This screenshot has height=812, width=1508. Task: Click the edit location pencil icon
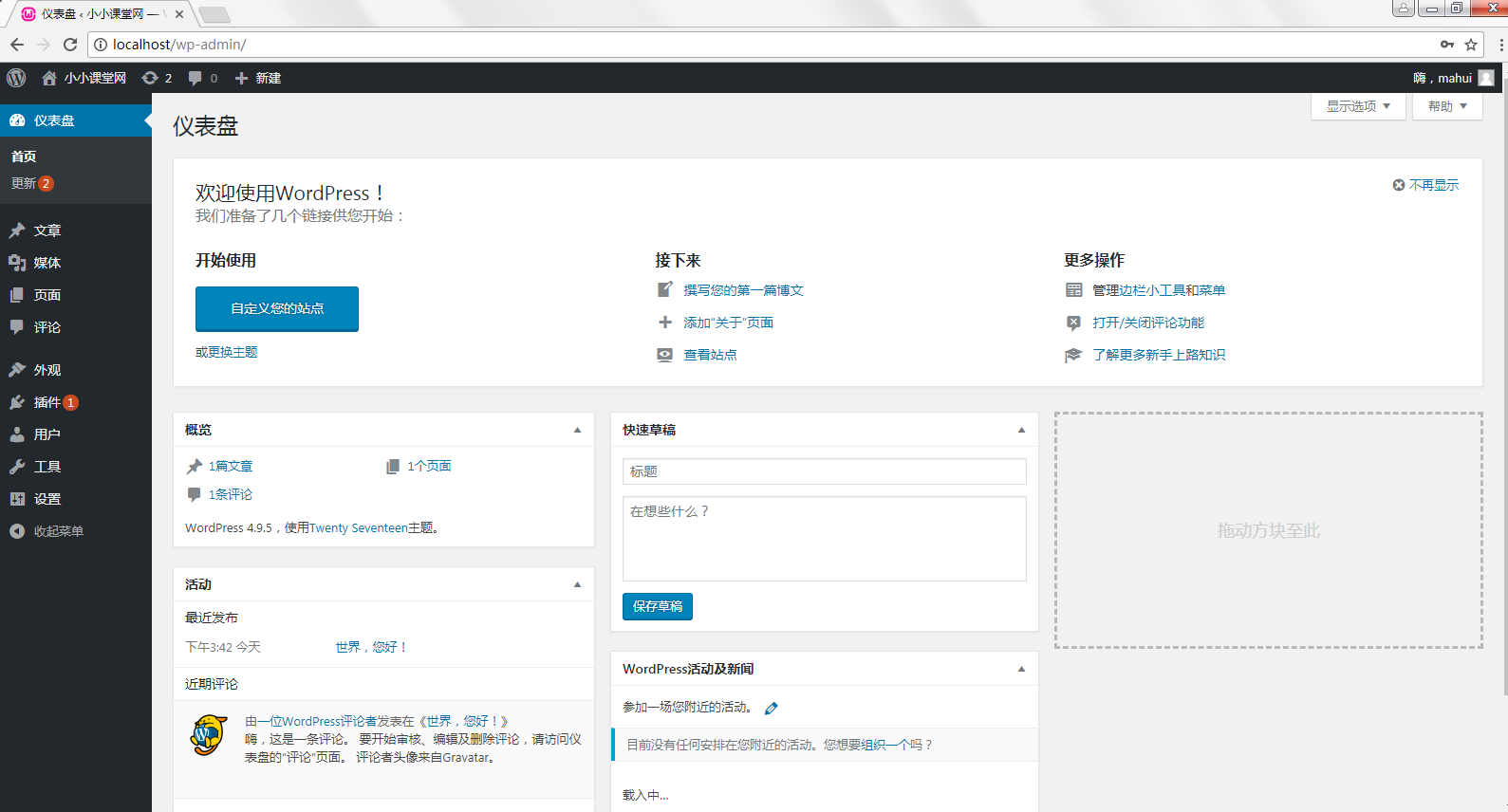771,708
